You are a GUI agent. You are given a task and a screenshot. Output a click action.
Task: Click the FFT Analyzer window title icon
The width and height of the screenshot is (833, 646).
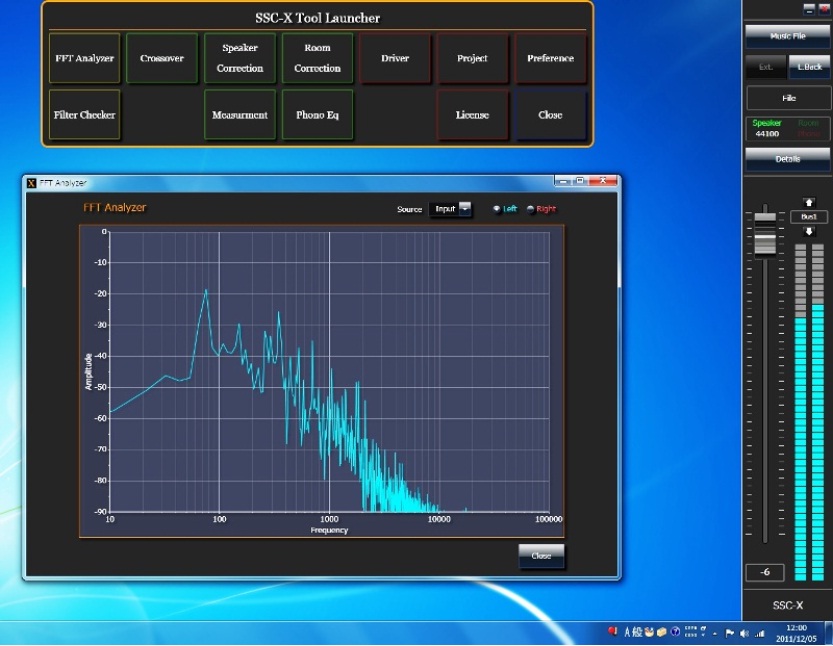tap(31, 183)
